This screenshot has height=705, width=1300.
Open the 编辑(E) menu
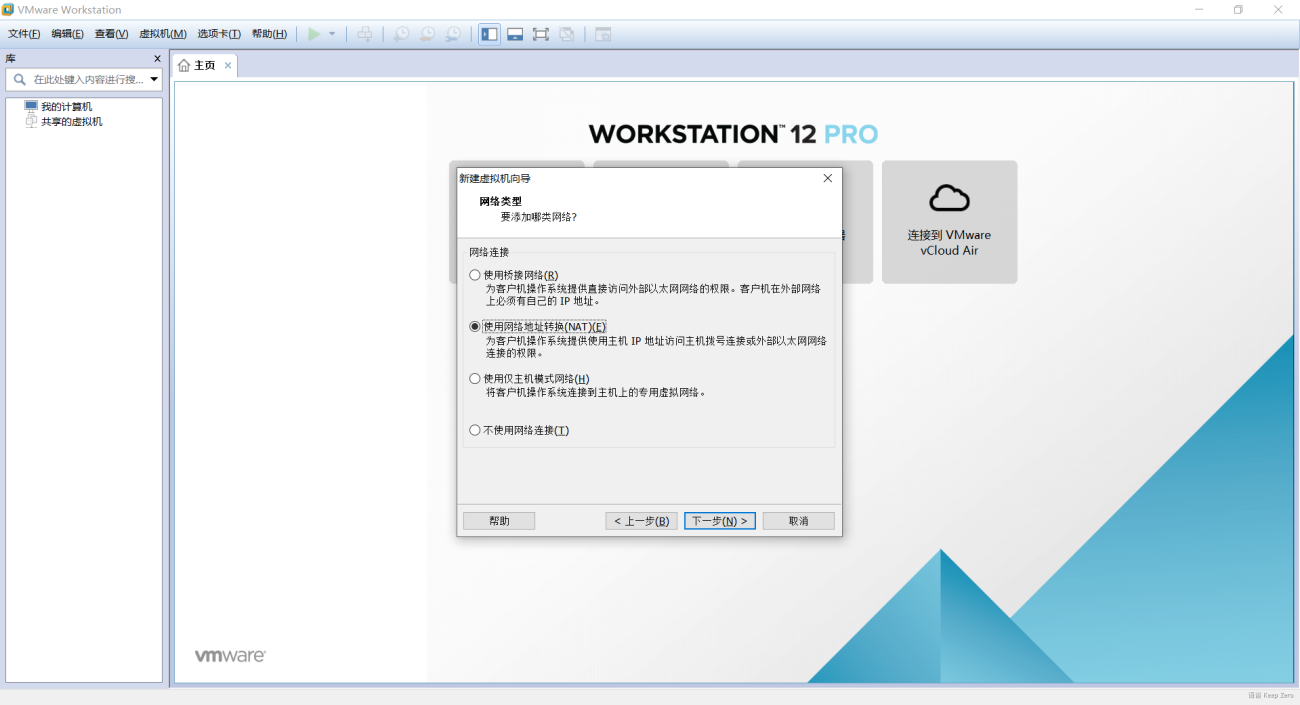point(68,34)
